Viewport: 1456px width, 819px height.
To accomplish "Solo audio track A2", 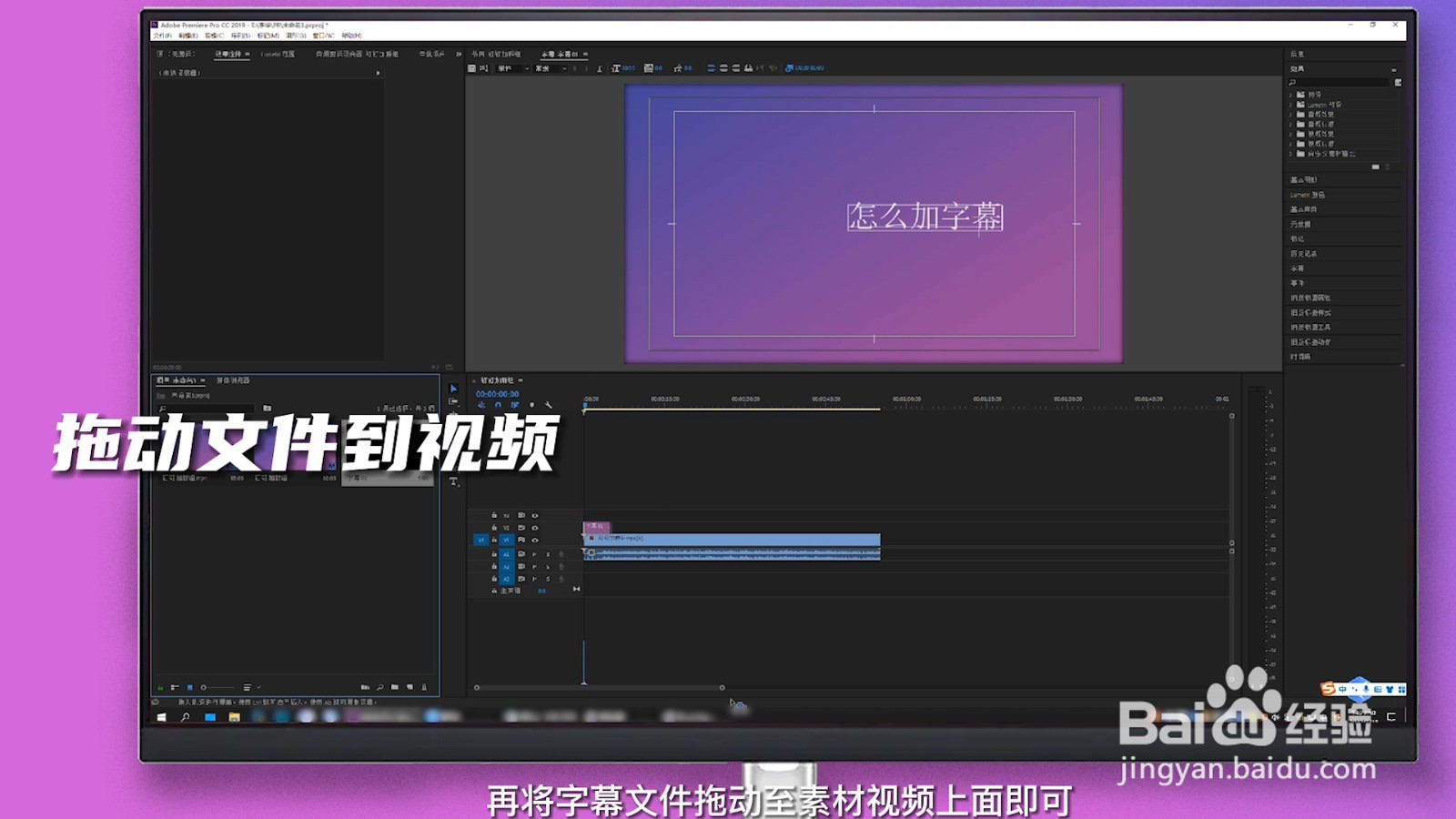I will pyautogui.click(x=548, y=566).
